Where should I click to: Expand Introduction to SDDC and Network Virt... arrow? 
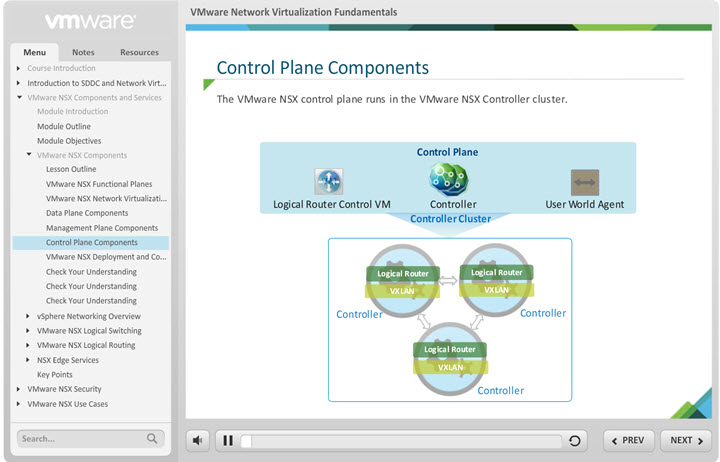(18, 83)
